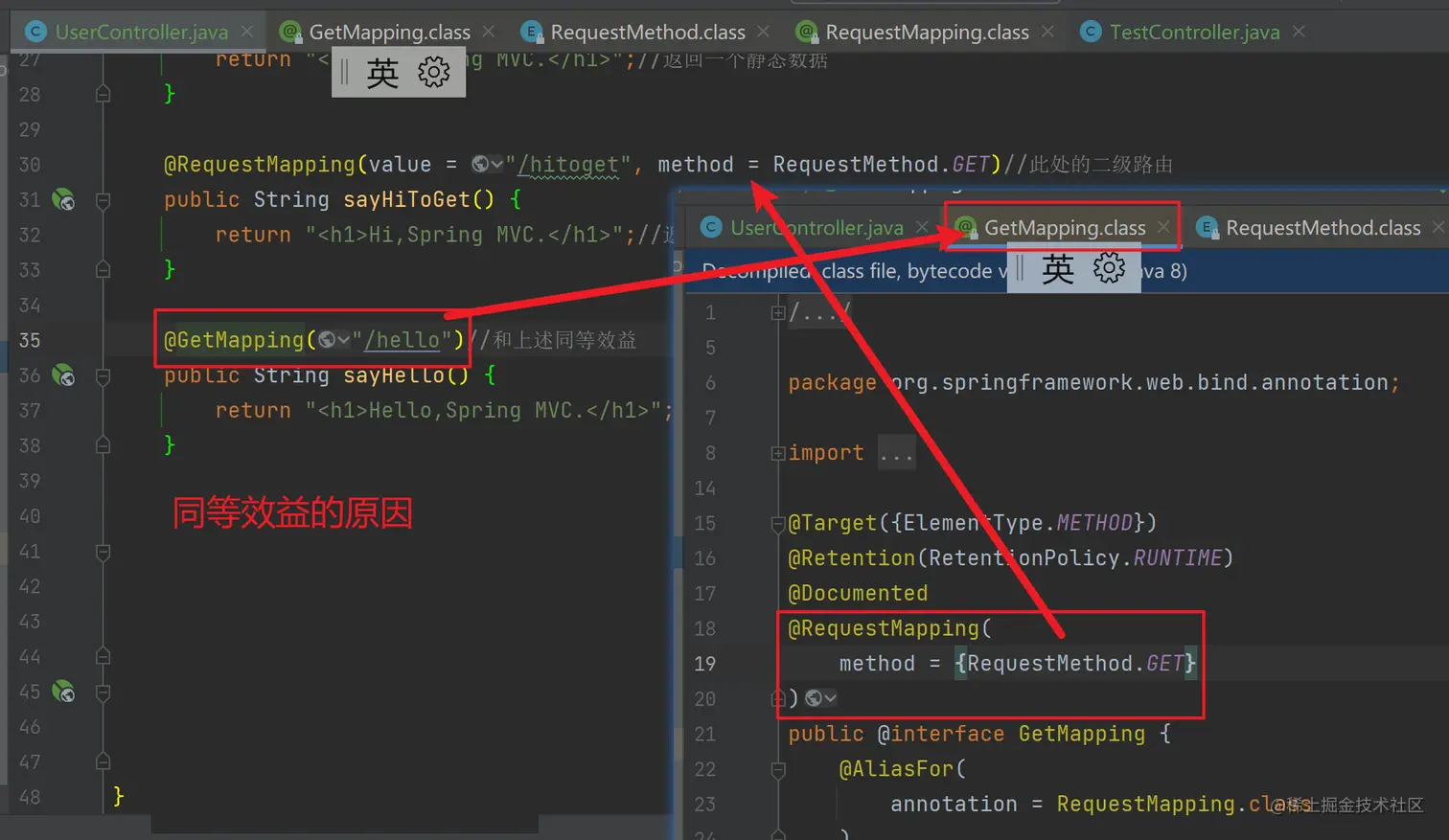The width and height of the screenshot is (1449, 840).
Task: Click fold marker on line 20 of GetMapping.class
Action: click(778, 698)
